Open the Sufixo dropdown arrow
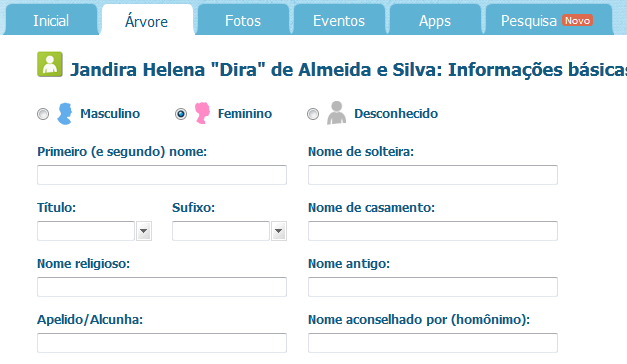 click(279, 231)
